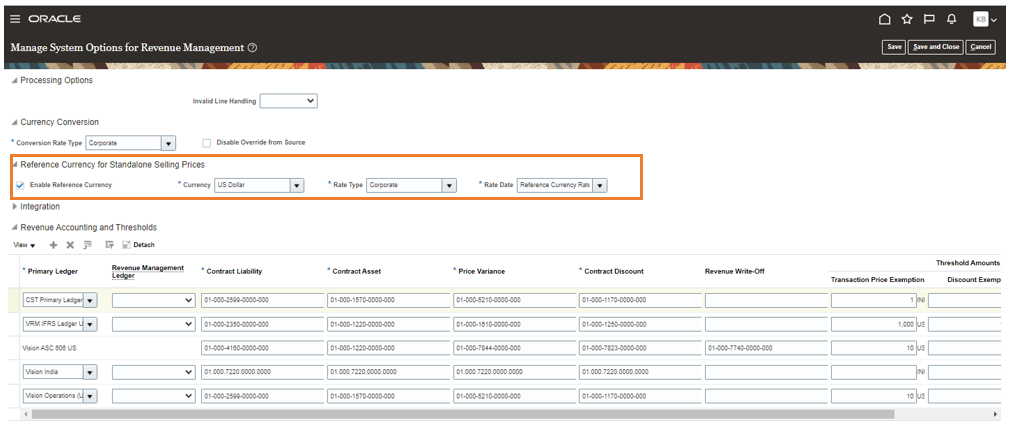Click the Cancel button

pyautogui.click(x=981, y=47)
